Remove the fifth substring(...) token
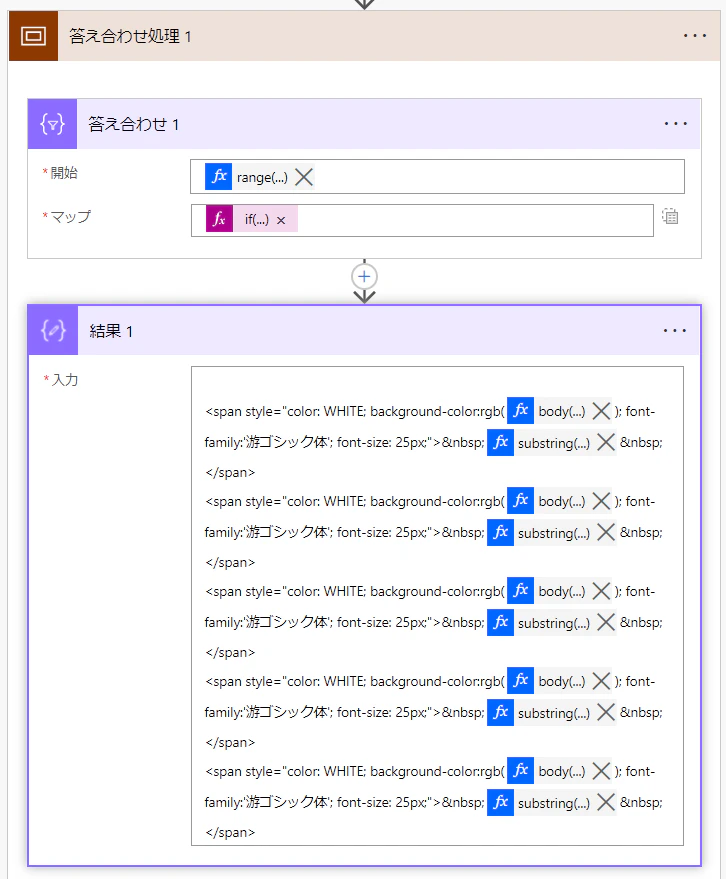The width and height of the screenshot is (726, 879). pos(605,802)
